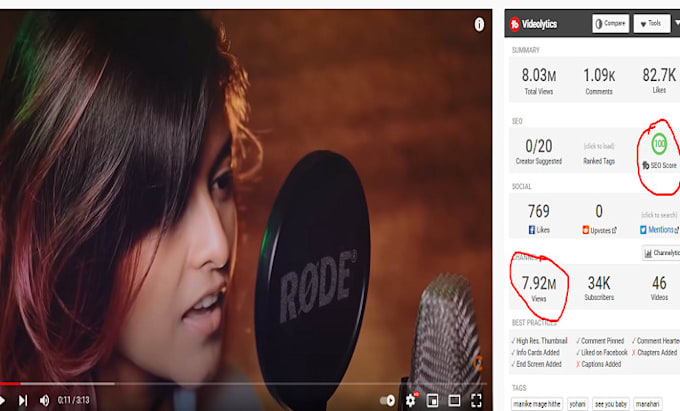Skip to next video button

pyautogui.click(x=23, y=400)
